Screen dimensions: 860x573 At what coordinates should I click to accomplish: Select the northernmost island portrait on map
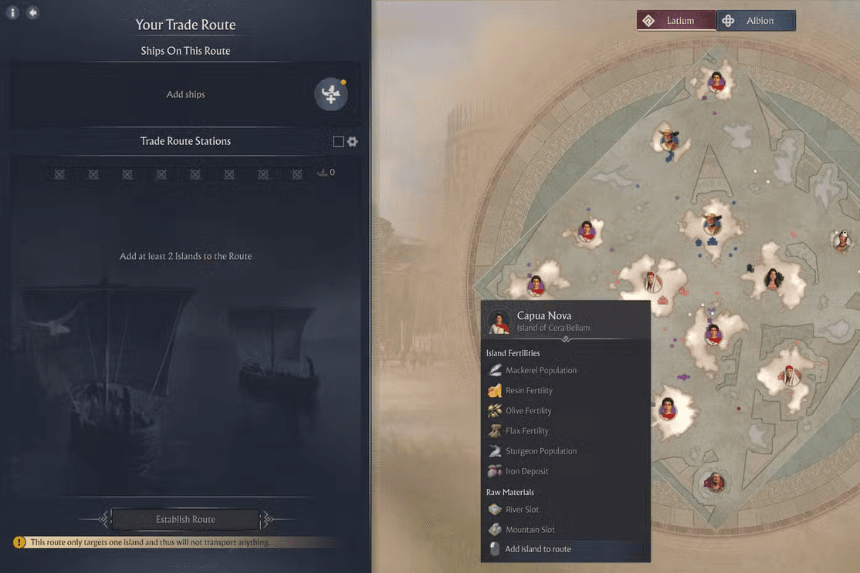point(716,82)
